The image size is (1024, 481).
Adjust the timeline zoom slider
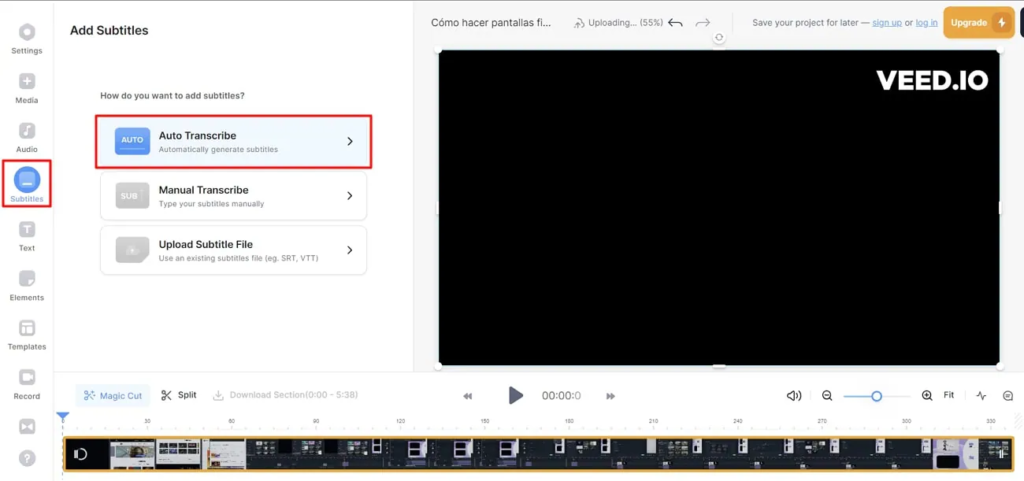pos(876,396)
